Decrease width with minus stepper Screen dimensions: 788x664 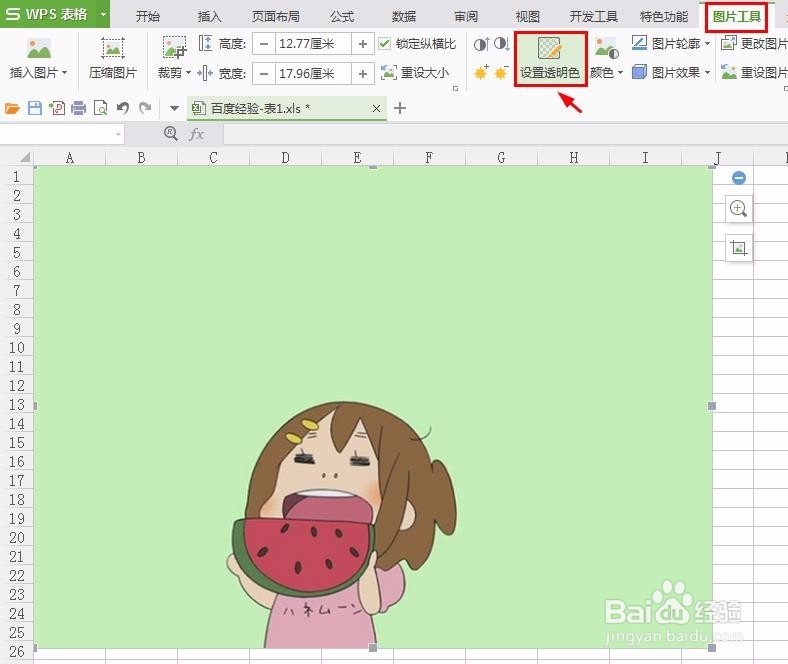tap(264, 74)
